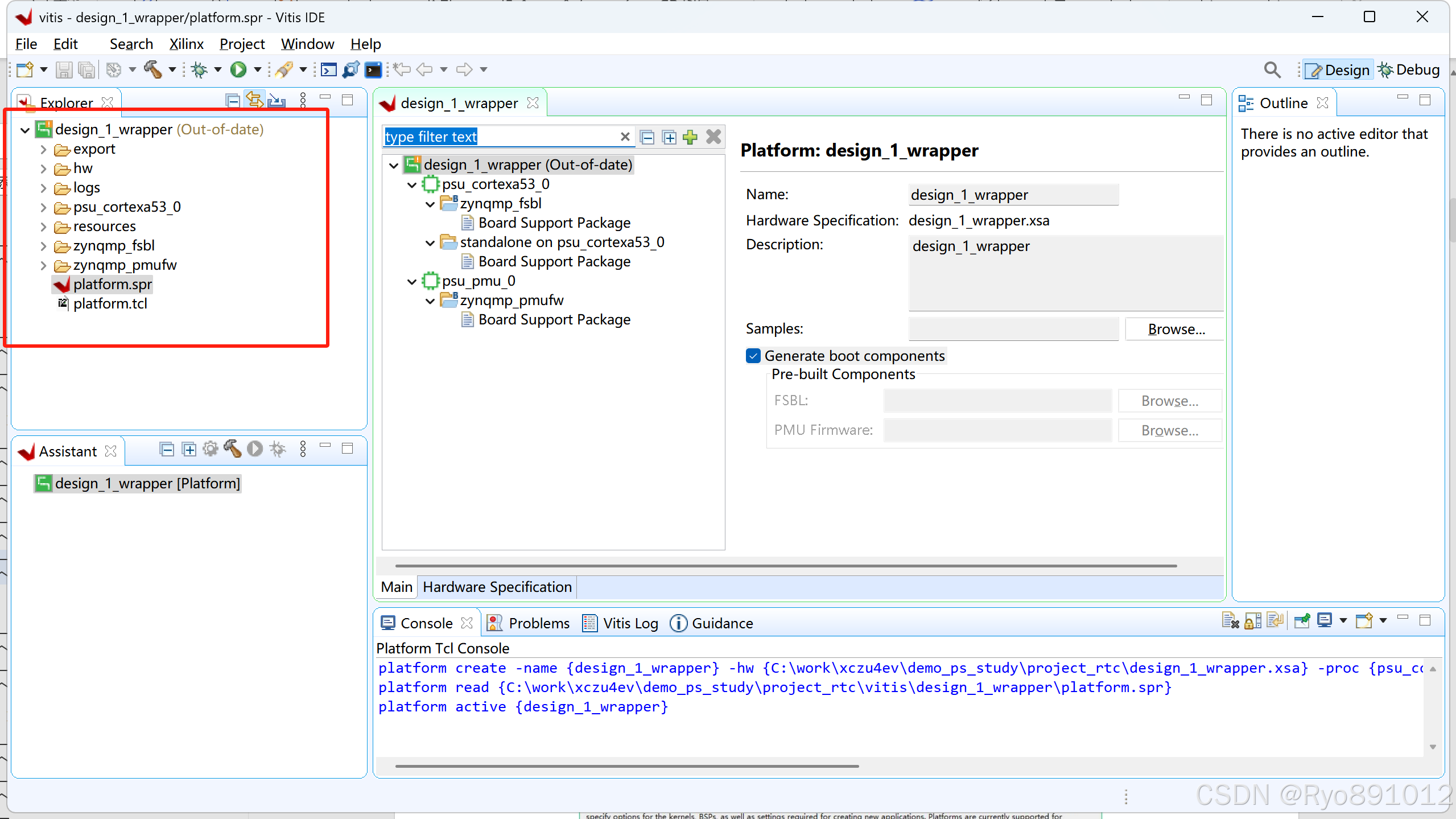Screen dimensions: 1456x819
Task: Click the Debug bug icon in toolbar
Action: [199, 69]
